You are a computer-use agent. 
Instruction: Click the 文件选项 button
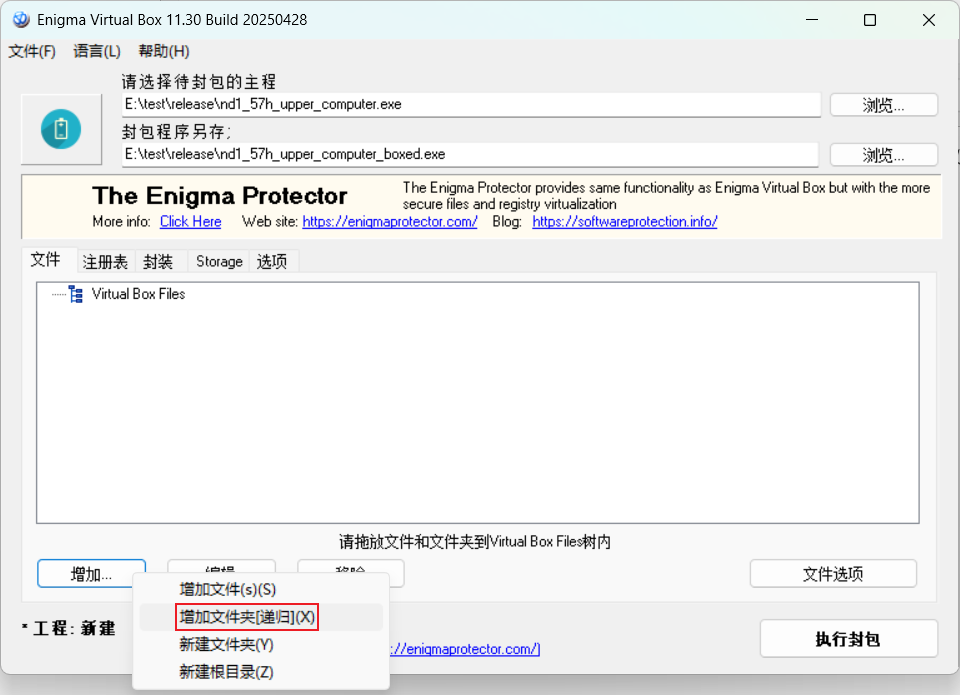tap(833, 574)
